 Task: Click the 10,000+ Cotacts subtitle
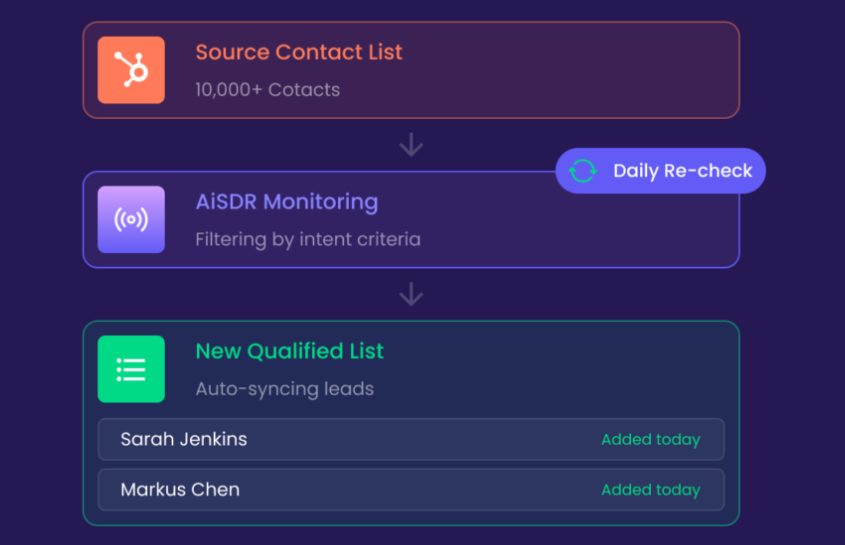pos(267,89)
